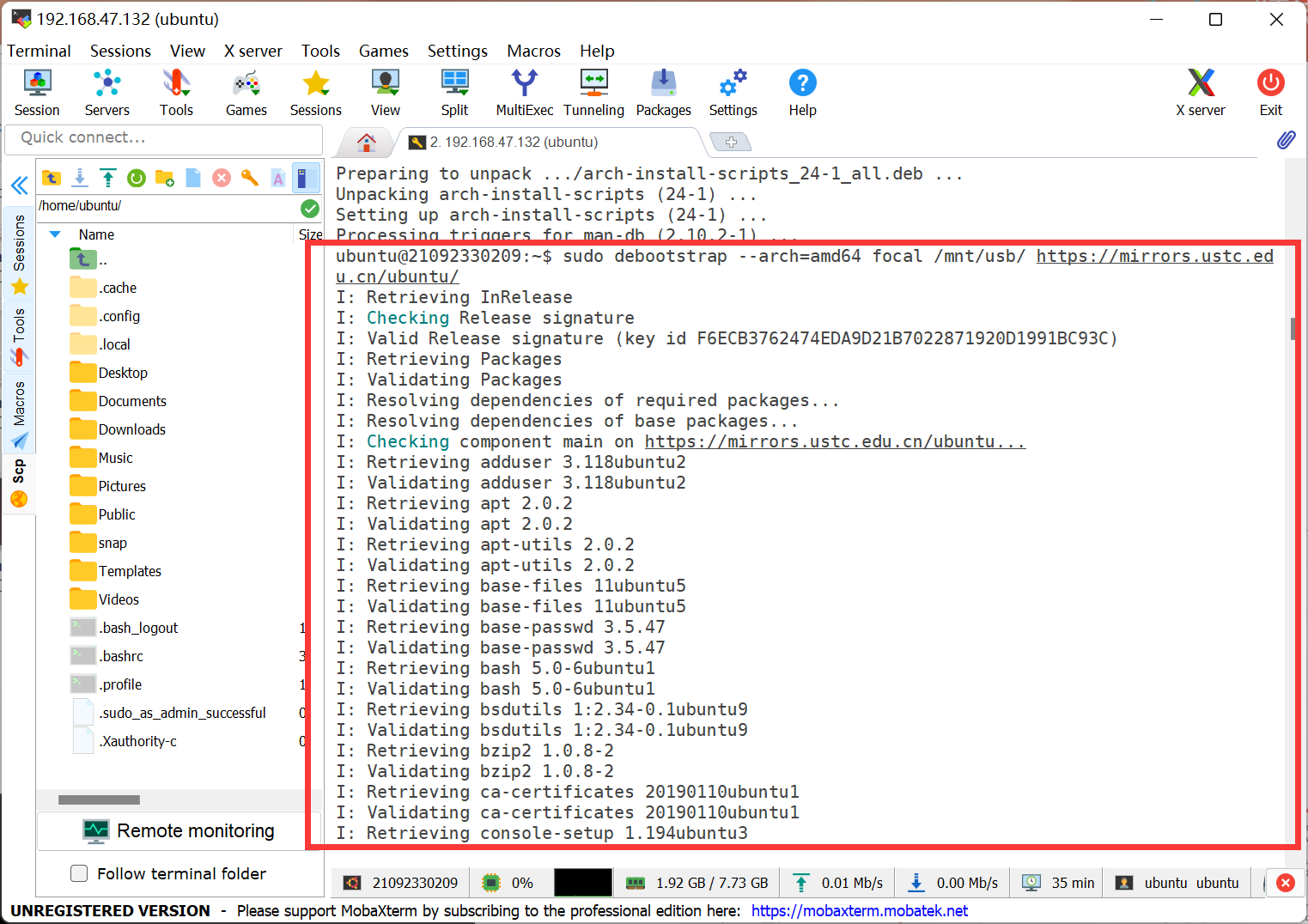The height and width of the screenshot is (924, 1308).
Task: Click the file browser horizontal scrollbar
Action: point(99,799)
